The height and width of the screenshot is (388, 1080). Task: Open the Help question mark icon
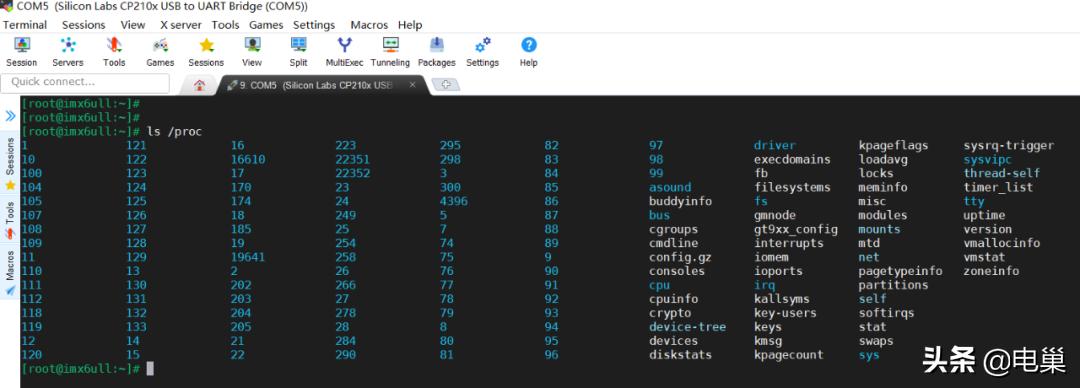tap(528, 52)
